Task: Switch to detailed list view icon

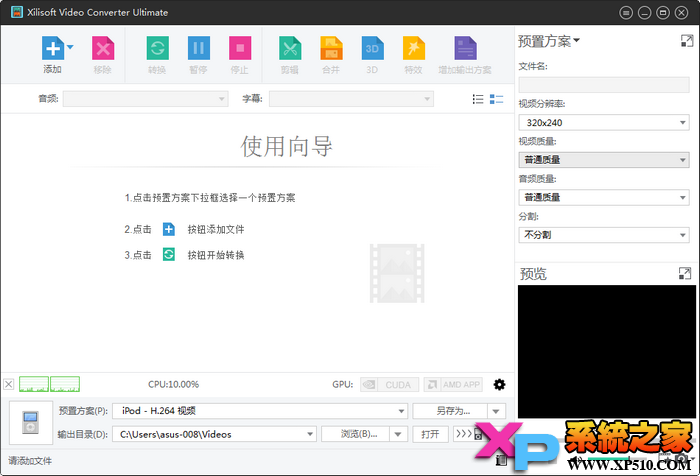Action: pyautogui.click(x=496, y=99)
